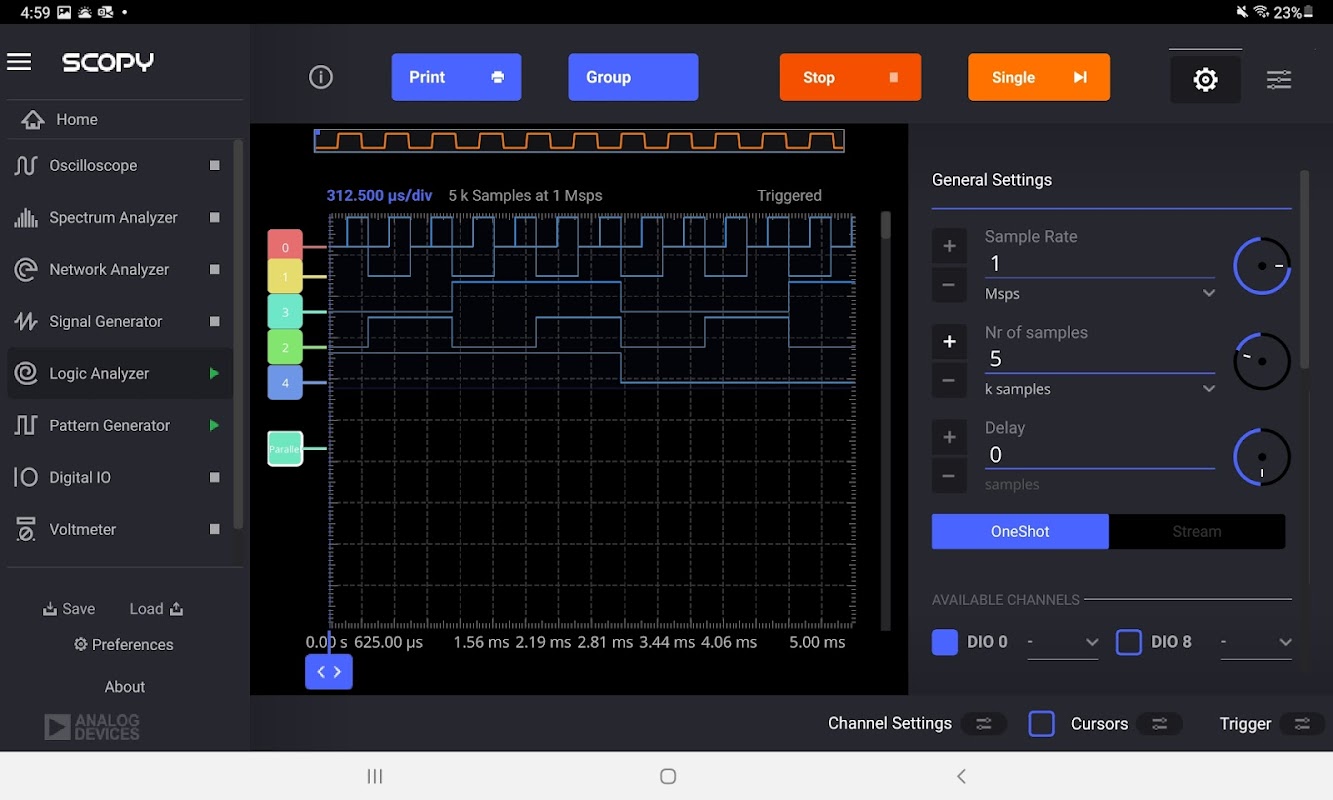Image resolution: width=1333 pixels, height=800 pixels.
Task: Toggle Digital IO run square indicator
Action: 214,477
